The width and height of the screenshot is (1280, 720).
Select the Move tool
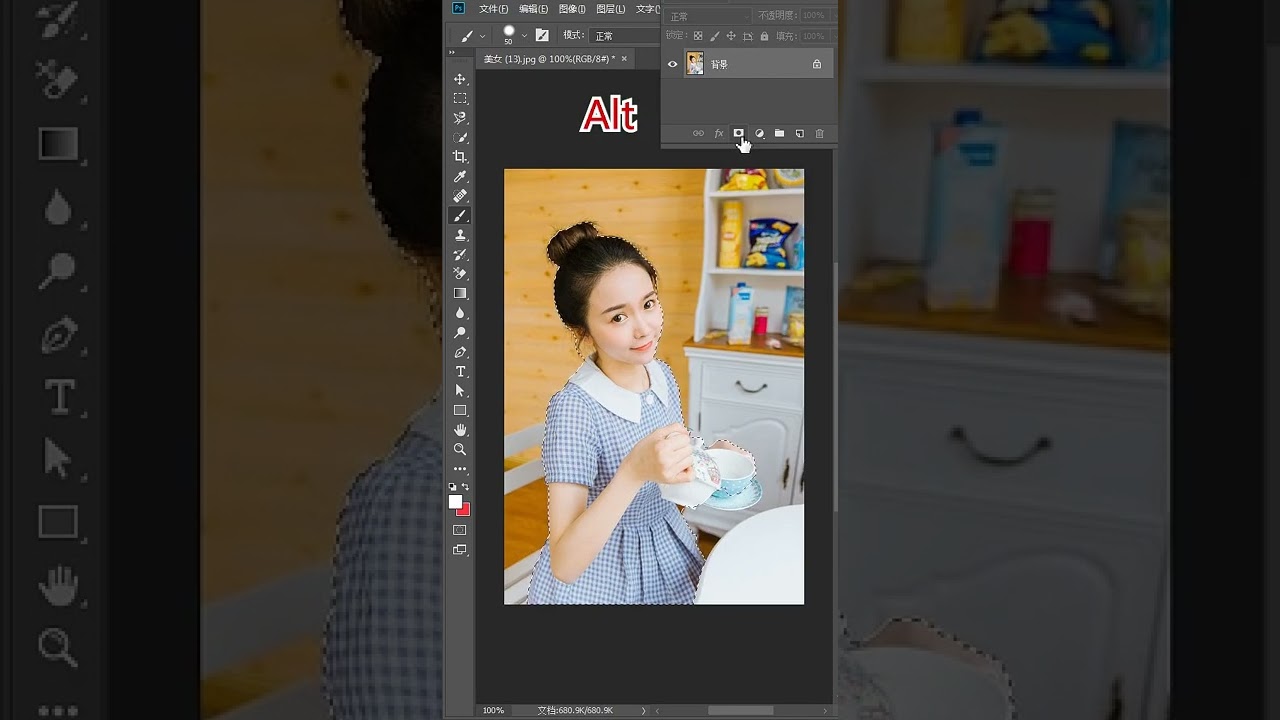tap(460, 79)
